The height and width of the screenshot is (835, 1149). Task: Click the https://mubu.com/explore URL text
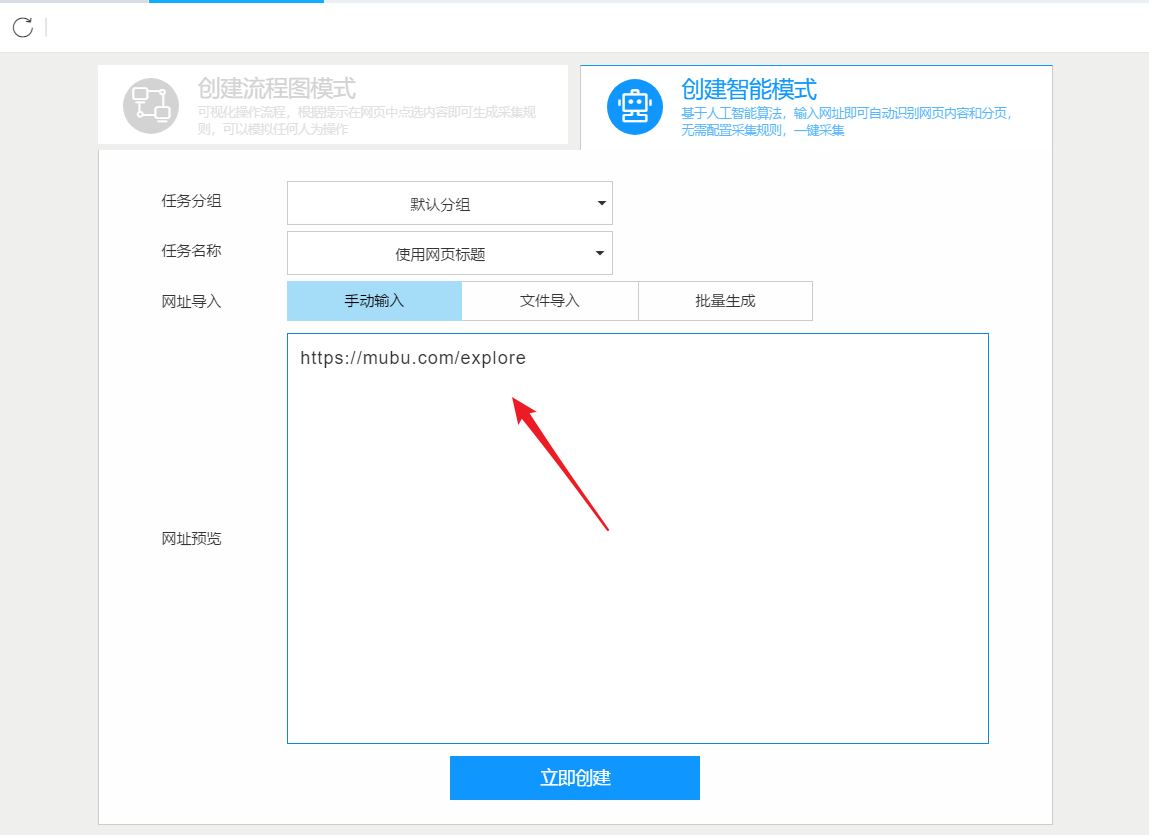point(413,358)
